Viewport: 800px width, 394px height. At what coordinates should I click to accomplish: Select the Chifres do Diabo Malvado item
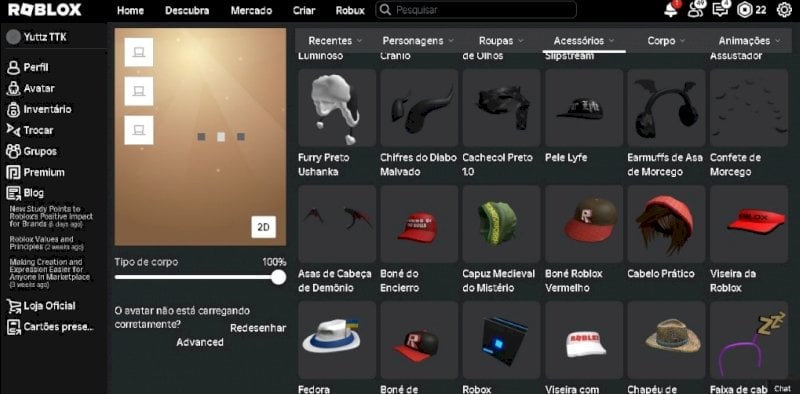(419, 108)
